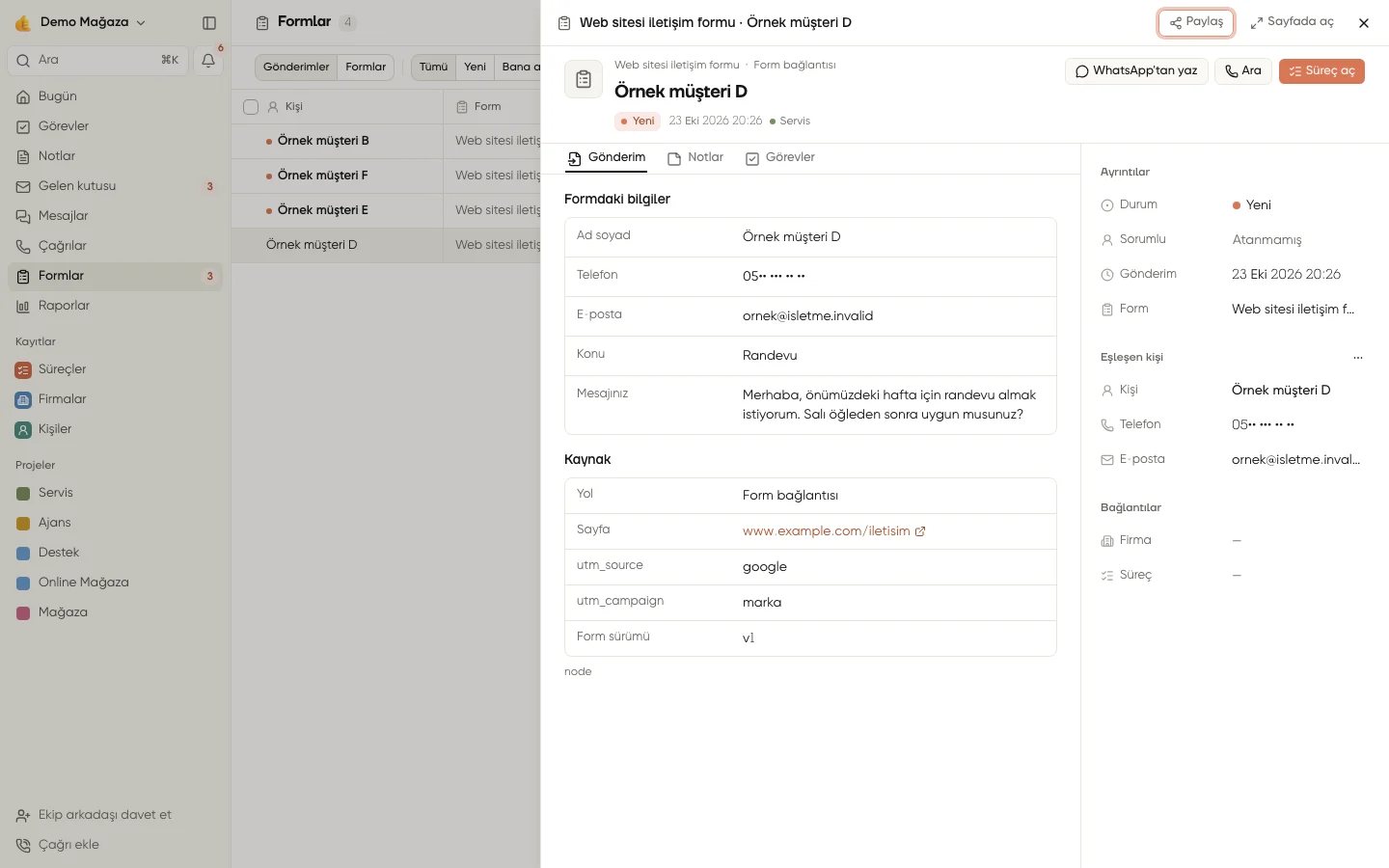Open Mesajlar in the sidebar

(x=115, y=216)
